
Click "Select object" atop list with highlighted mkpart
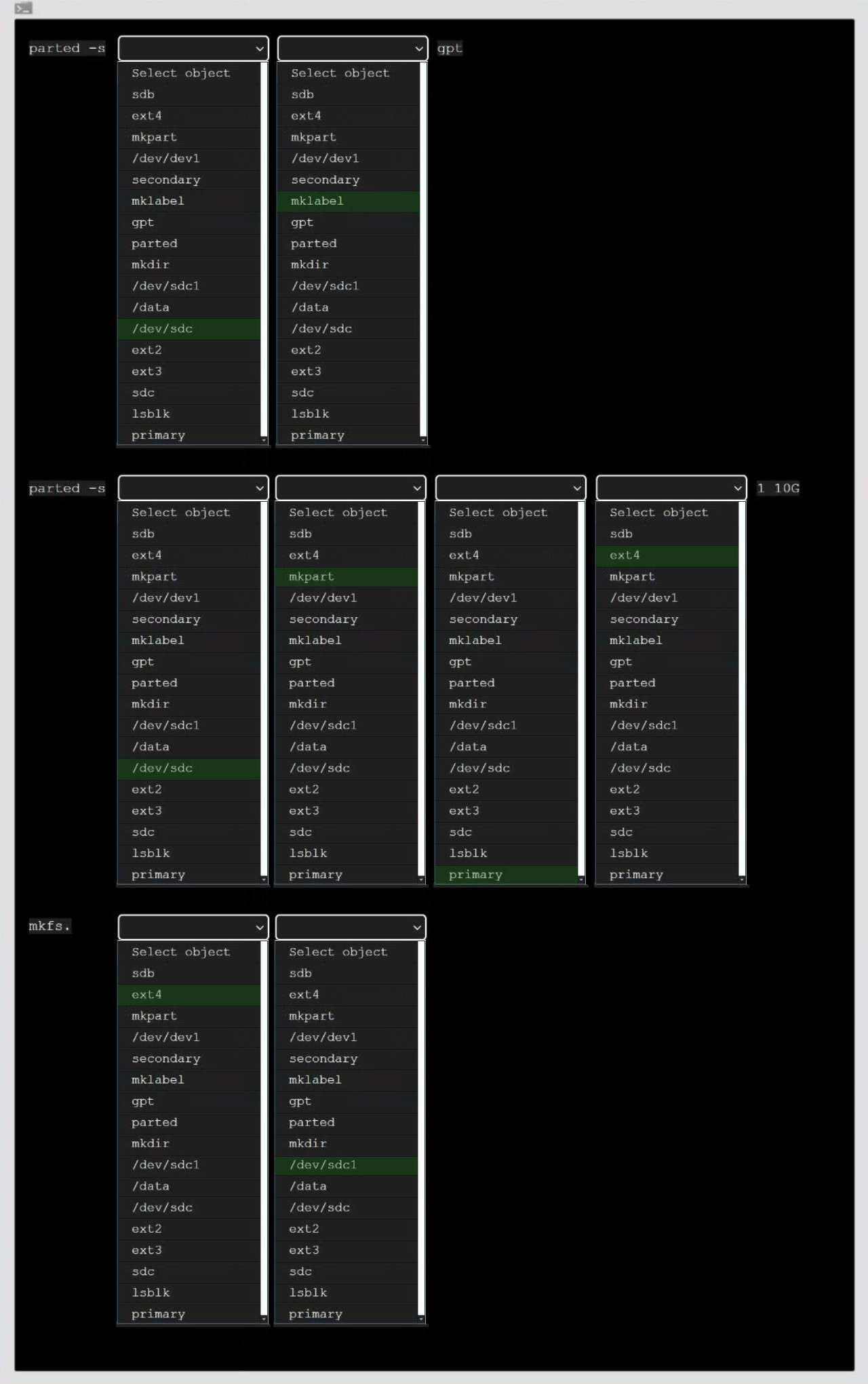click(338, 513)
